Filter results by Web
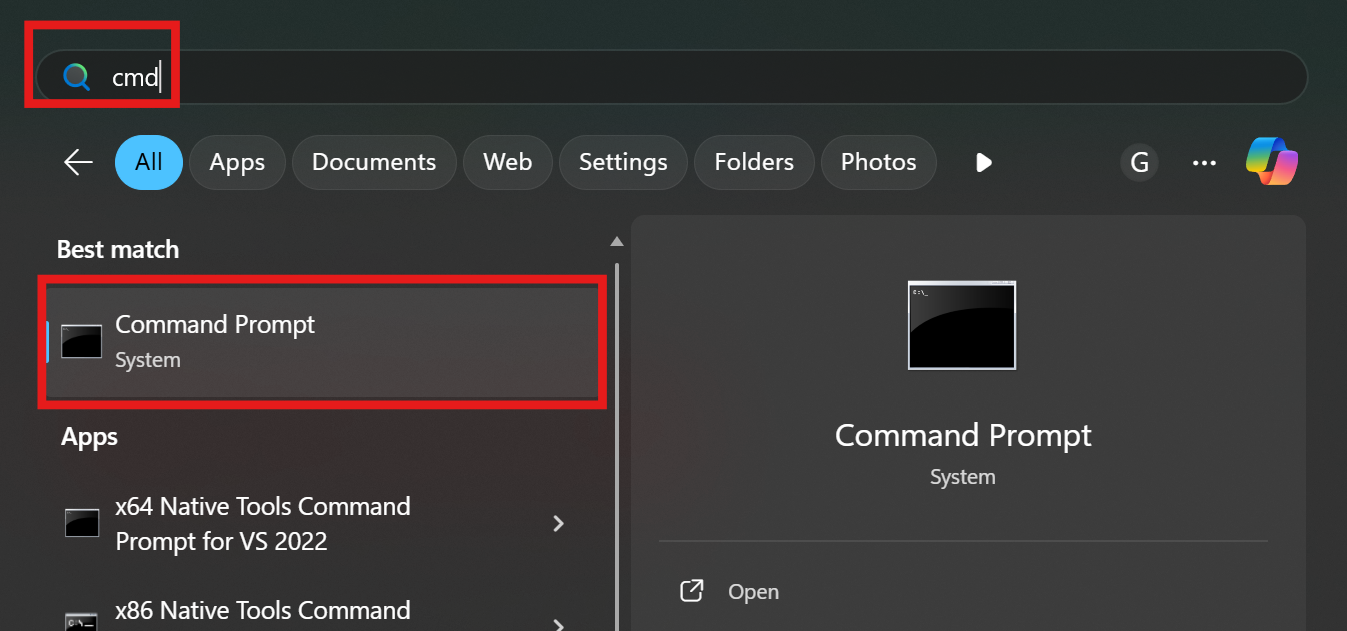1347x631 pixels. coord(507,162)
